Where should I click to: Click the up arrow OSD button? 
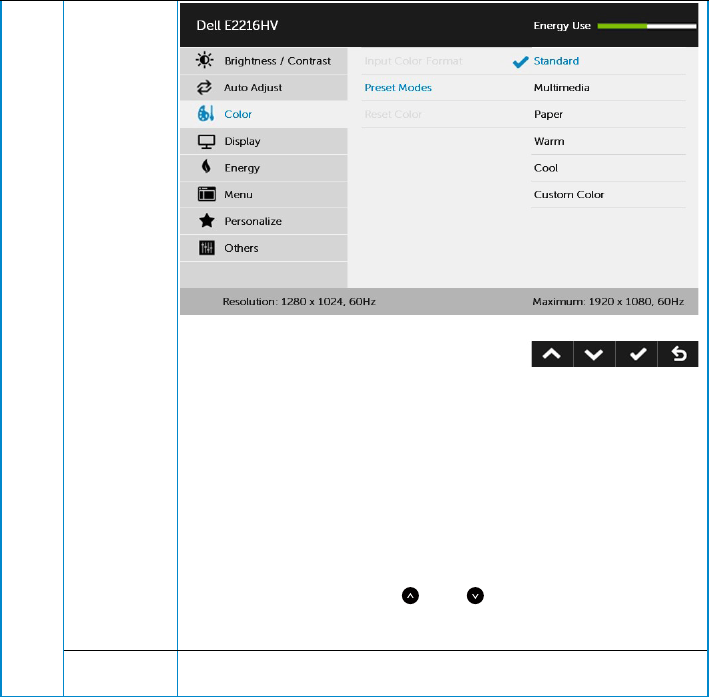[x=552, y=354]
